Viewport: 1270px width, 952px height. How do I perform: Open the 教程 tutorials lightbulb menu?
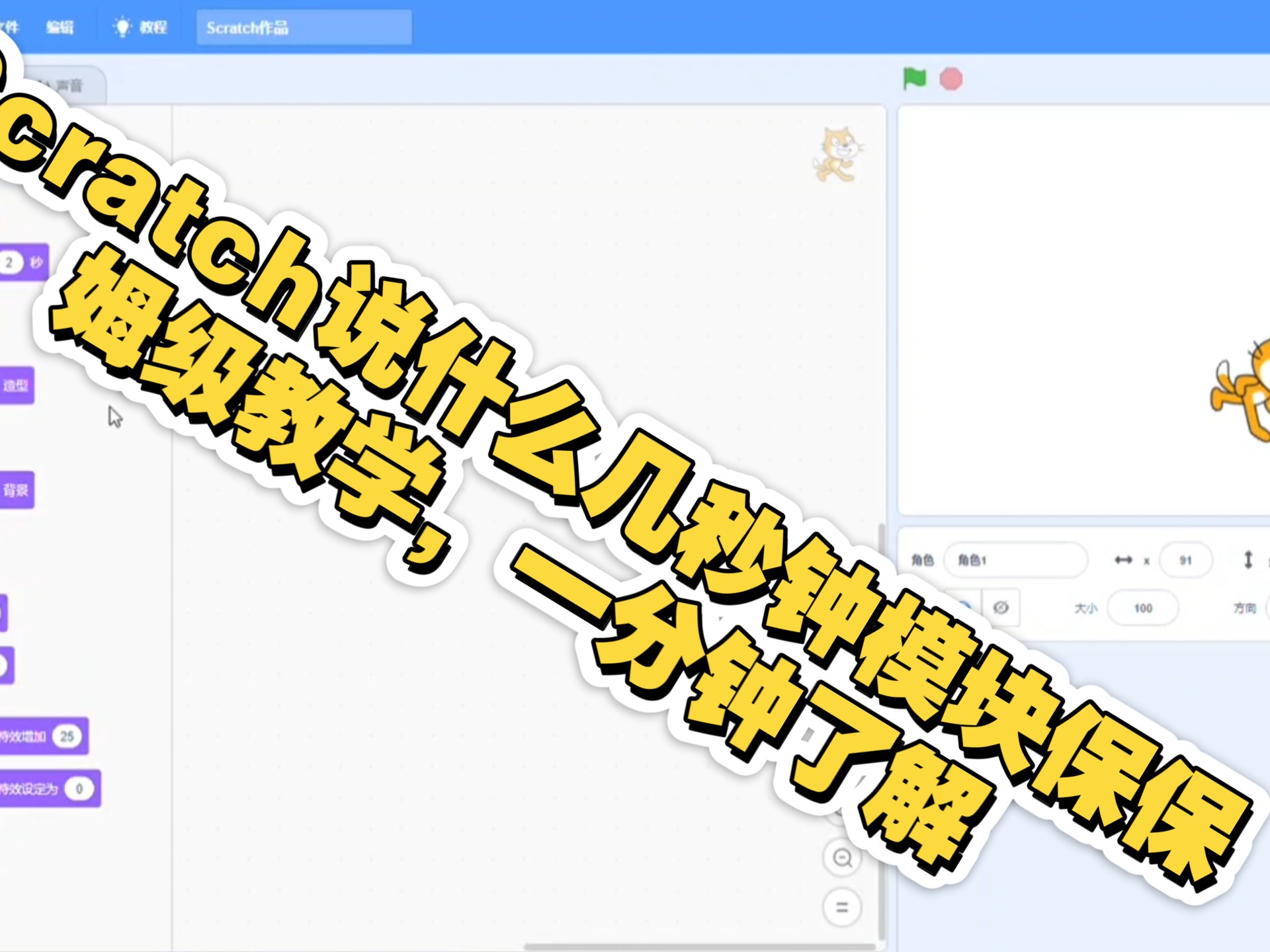tap(140, 27)
